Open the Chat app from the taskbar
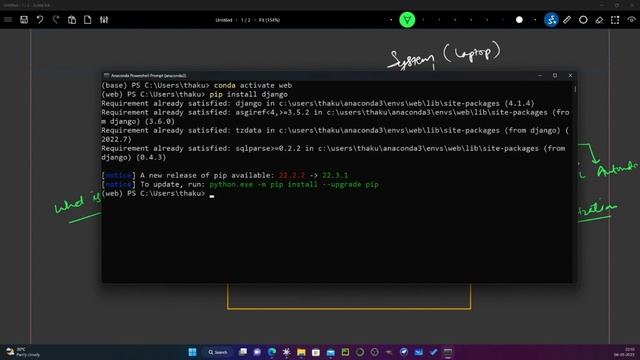 tap(257, 352)
